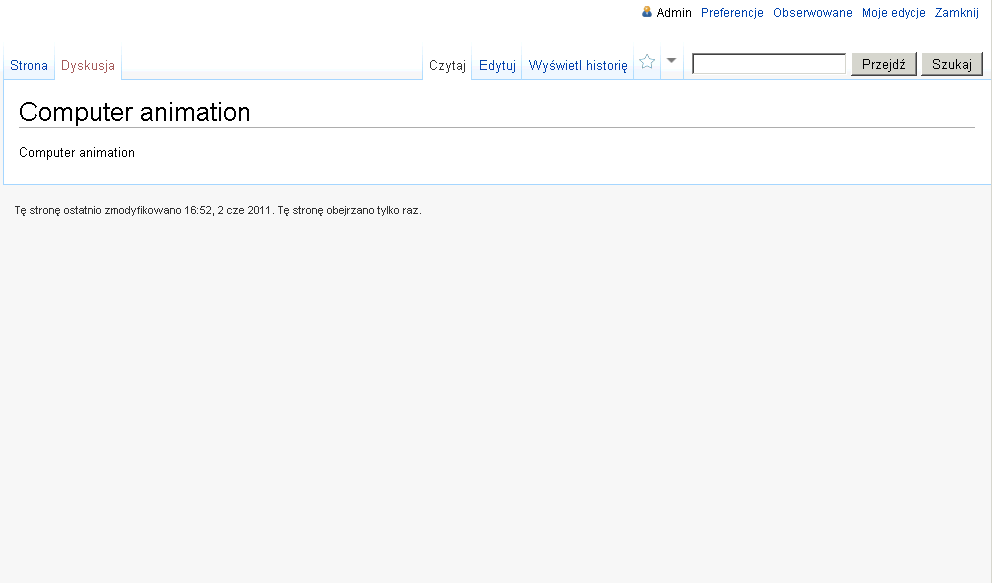Viewport: 992px width, 583px height.
Task: Click the Computer animation body paragraph text
Action: (77, 153)
